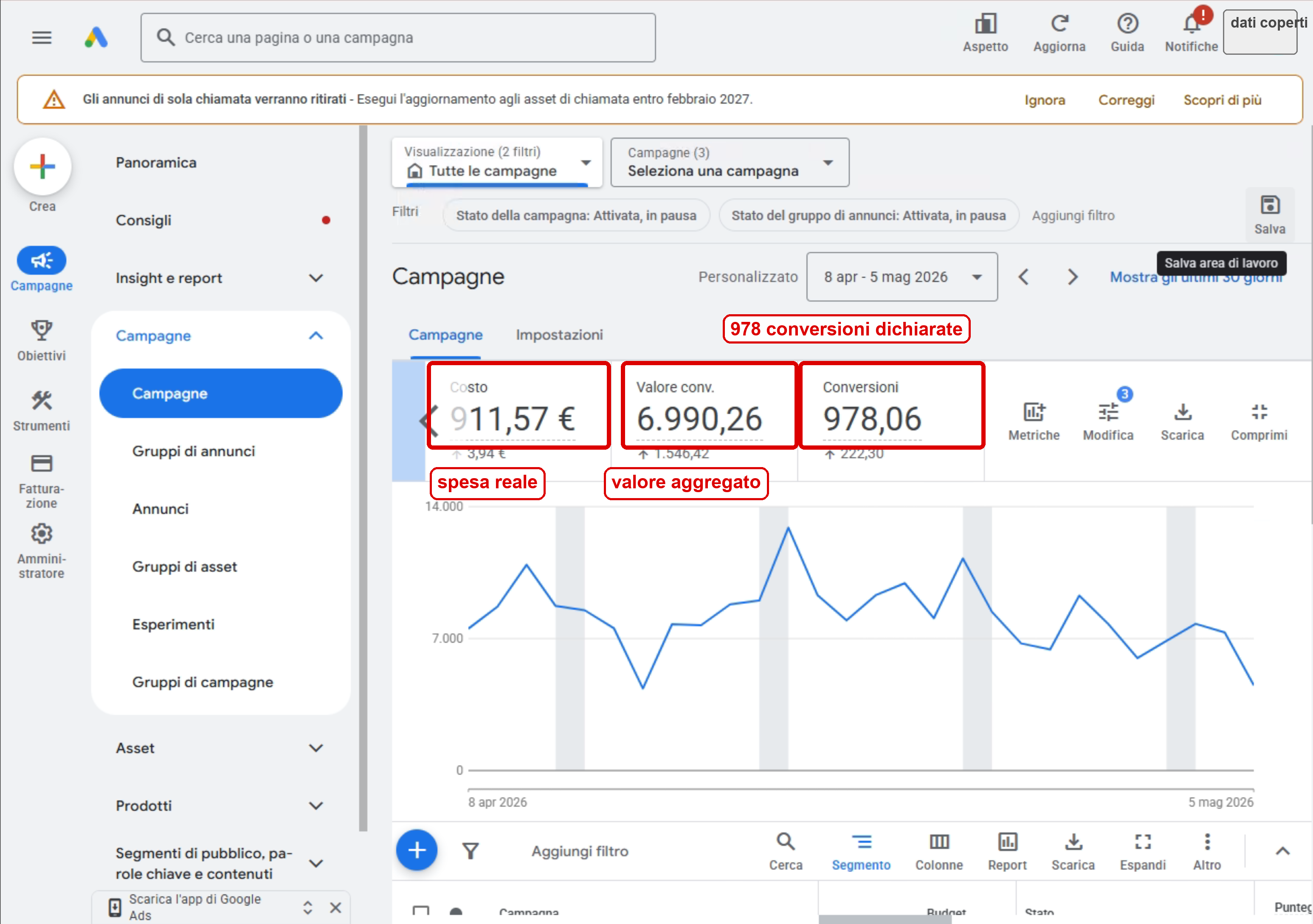
Task: Click Mostra gli ultimi 30 giorni link
Action: [x=1196, y=277]
